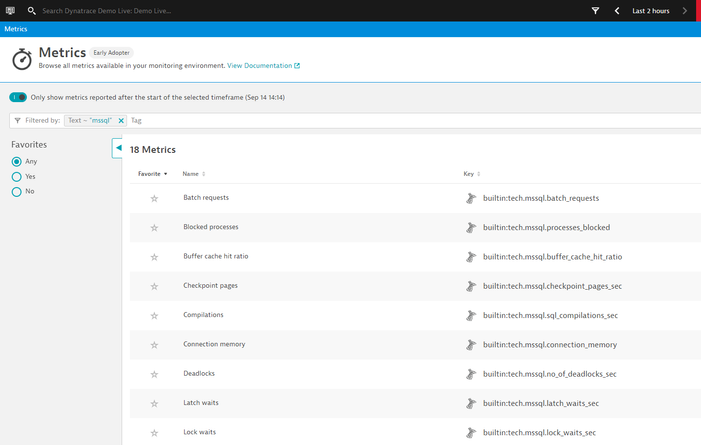
Task: Click the Checkpoint pages key pin icon
Action: [x=470, y=286]
